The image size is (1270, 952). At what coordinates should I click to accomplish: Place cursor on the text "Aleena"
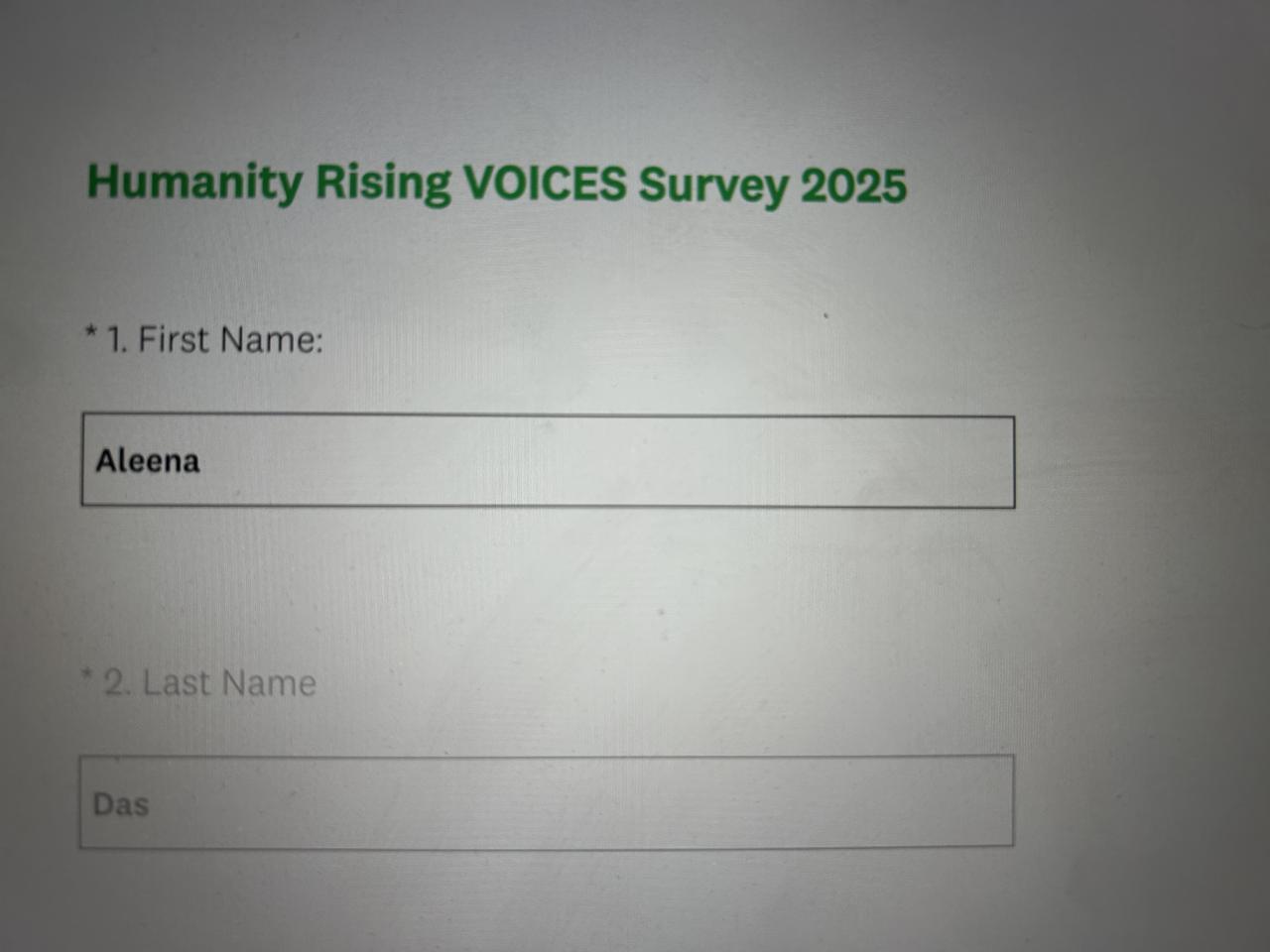pos(148,461)
